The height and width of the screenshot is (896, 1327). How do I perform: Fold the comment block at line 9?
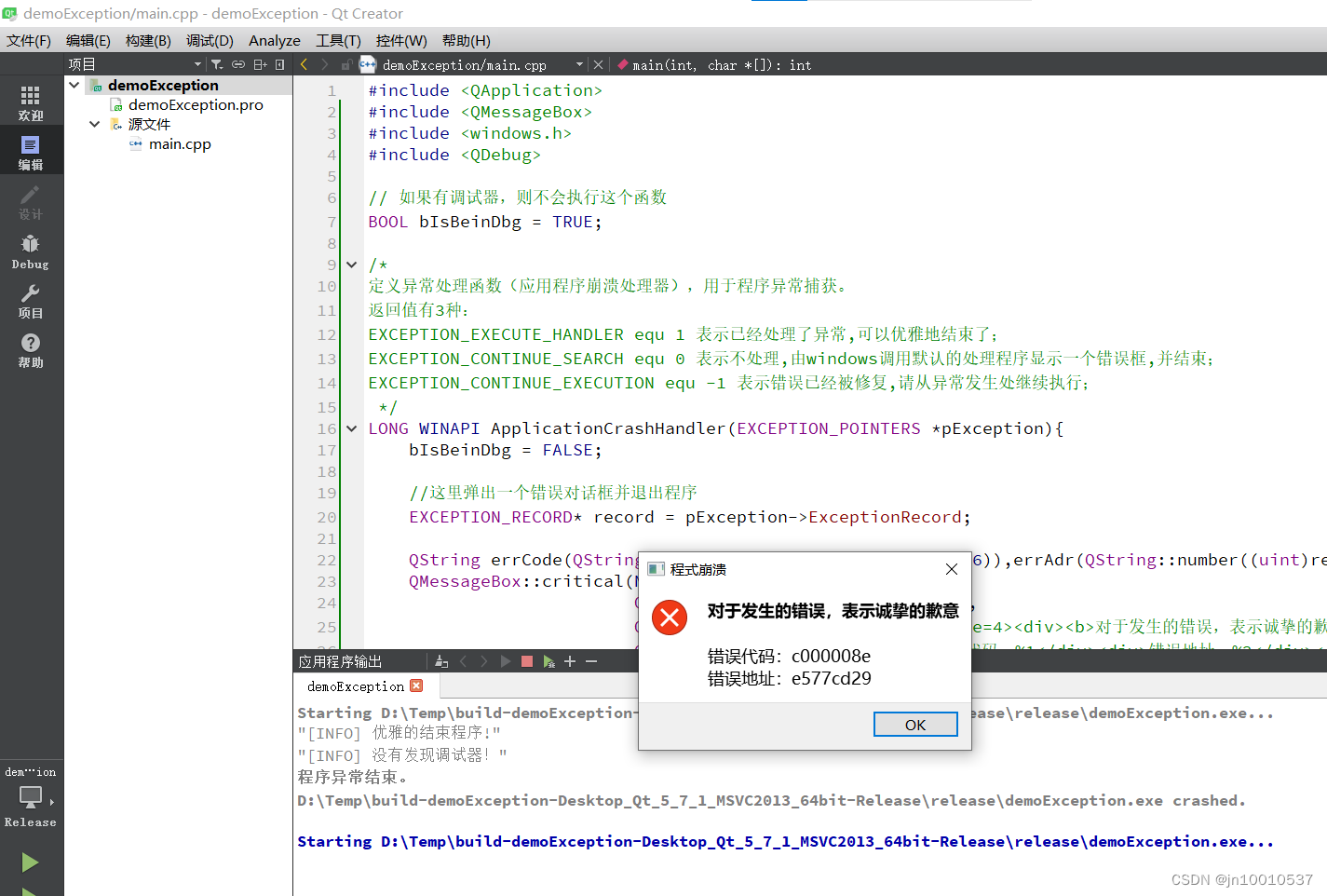point(351,265)
